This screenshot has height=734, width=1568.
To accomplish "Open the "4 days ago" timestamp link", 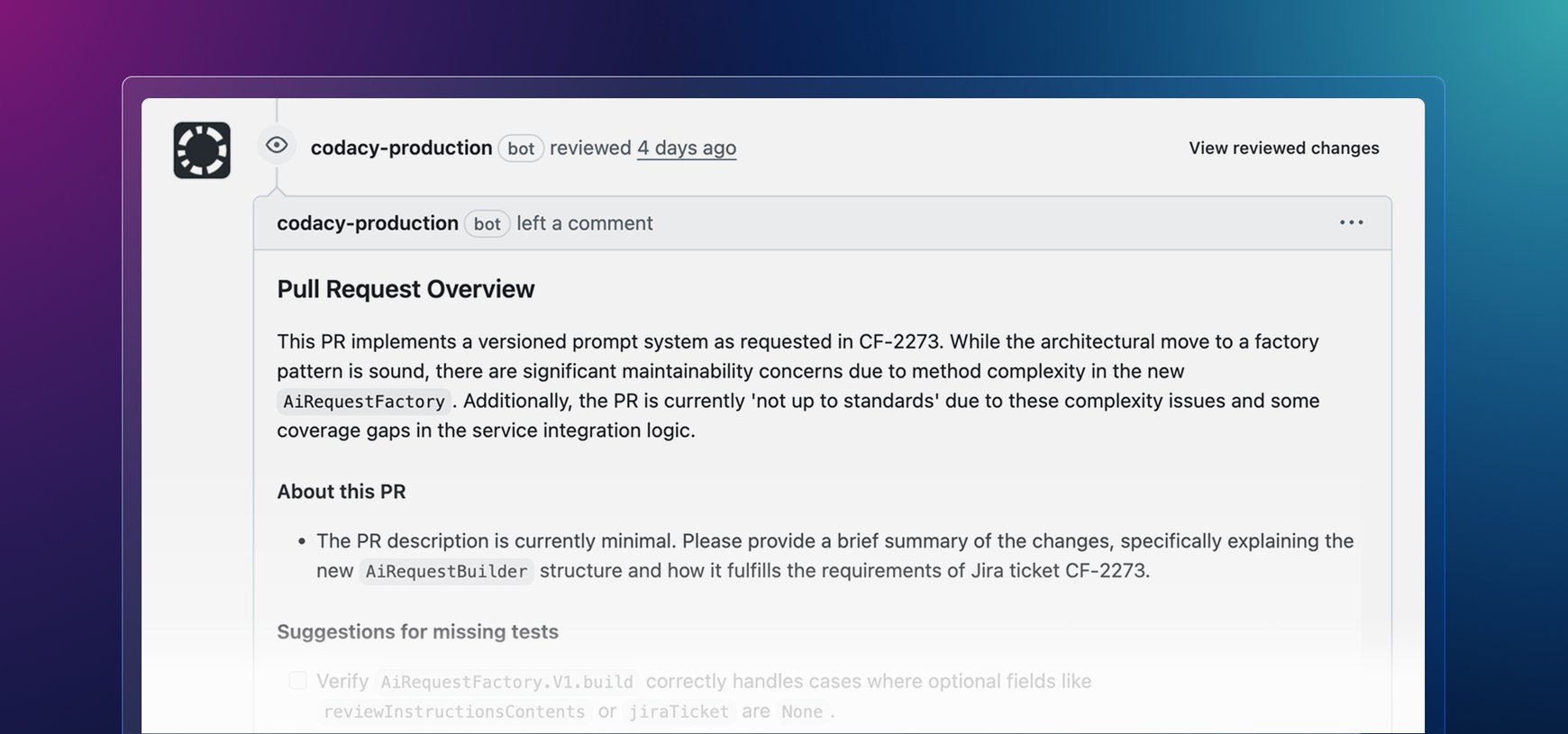I will click(x=686, y=148).
